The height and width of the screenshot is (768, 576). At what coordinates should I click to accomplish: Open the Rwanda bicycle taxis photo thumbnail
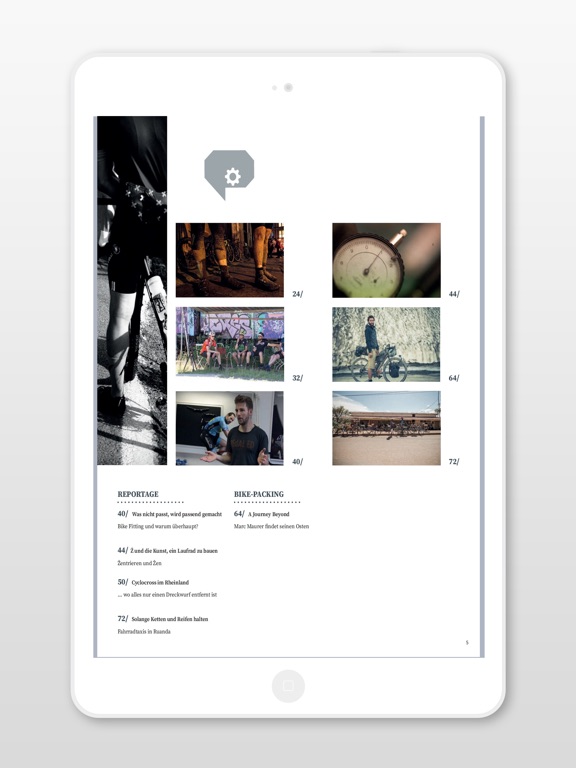coord(386,428)
